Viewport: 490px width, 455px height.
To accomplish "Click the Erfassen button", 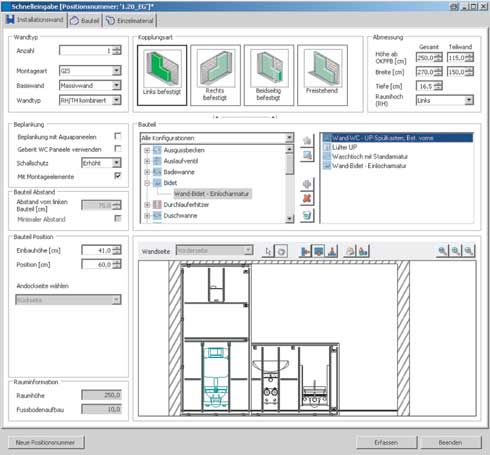I will click(386, 442).
